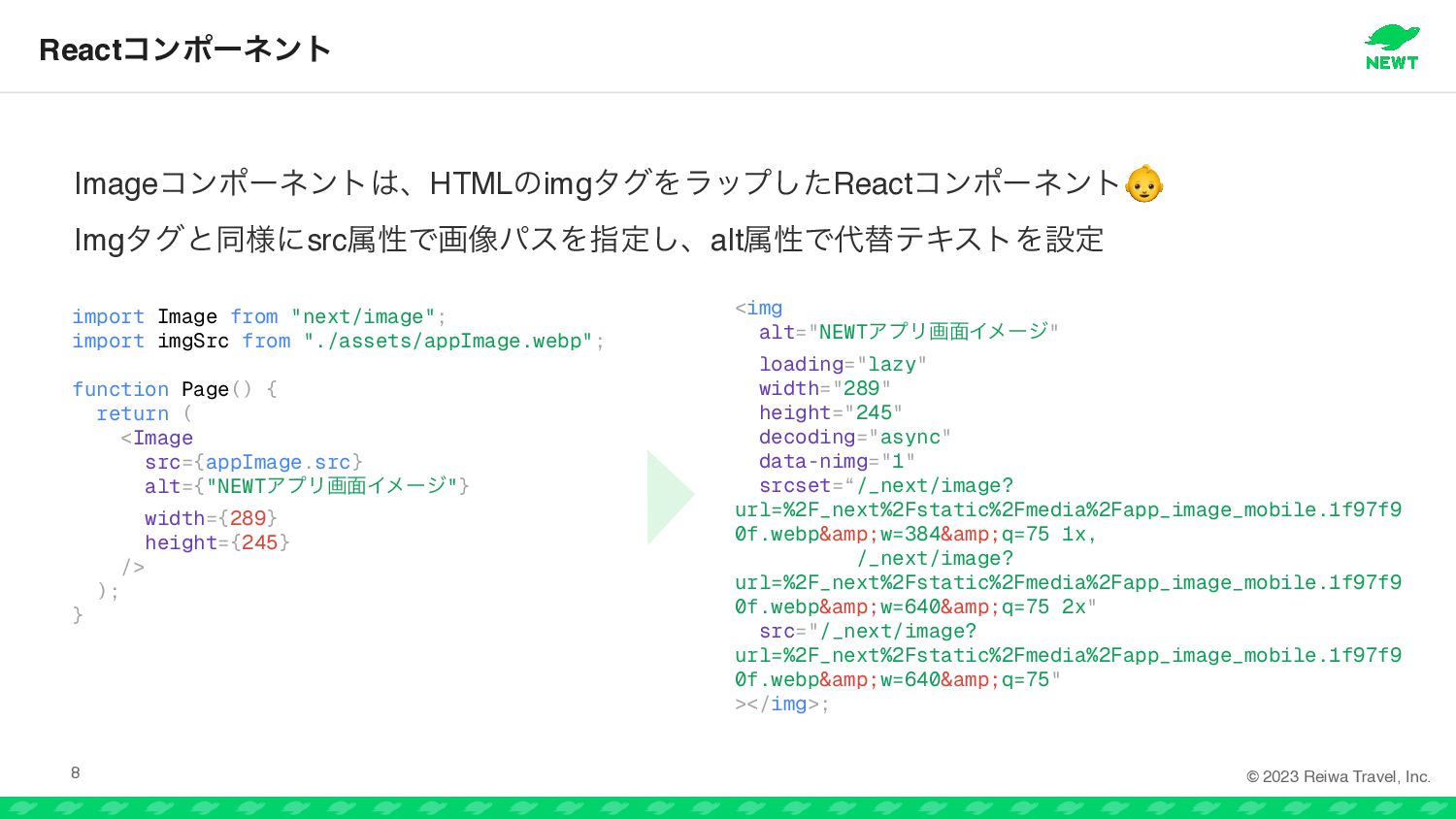
Task: Click "src={appImage.src}" in the React code
Action: (x=254, y=462)
